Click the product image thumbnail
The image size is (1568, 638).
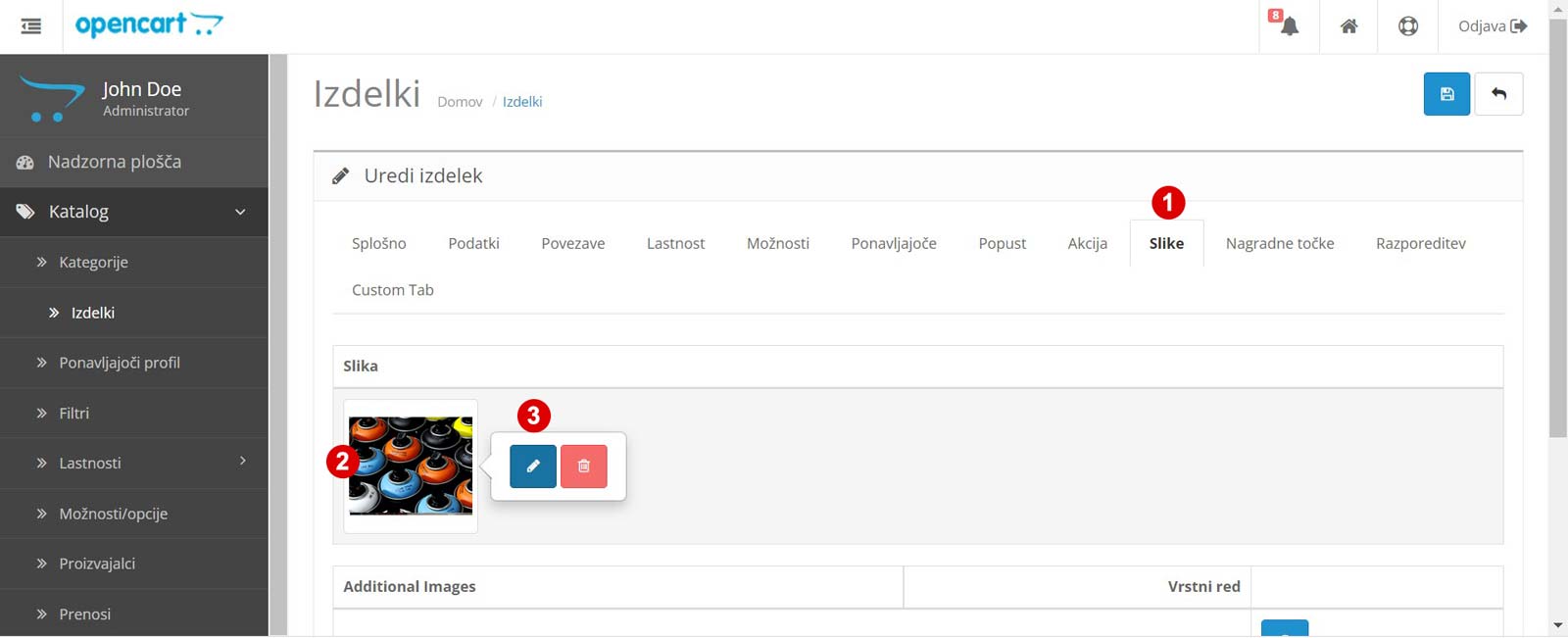[411, 466]
